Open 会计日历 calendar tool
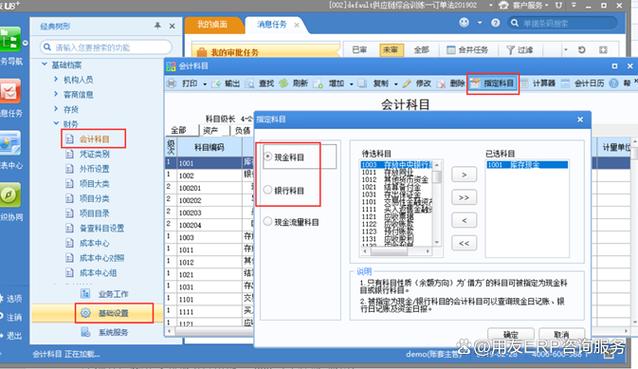638x369 pixels. coord(583,83)
